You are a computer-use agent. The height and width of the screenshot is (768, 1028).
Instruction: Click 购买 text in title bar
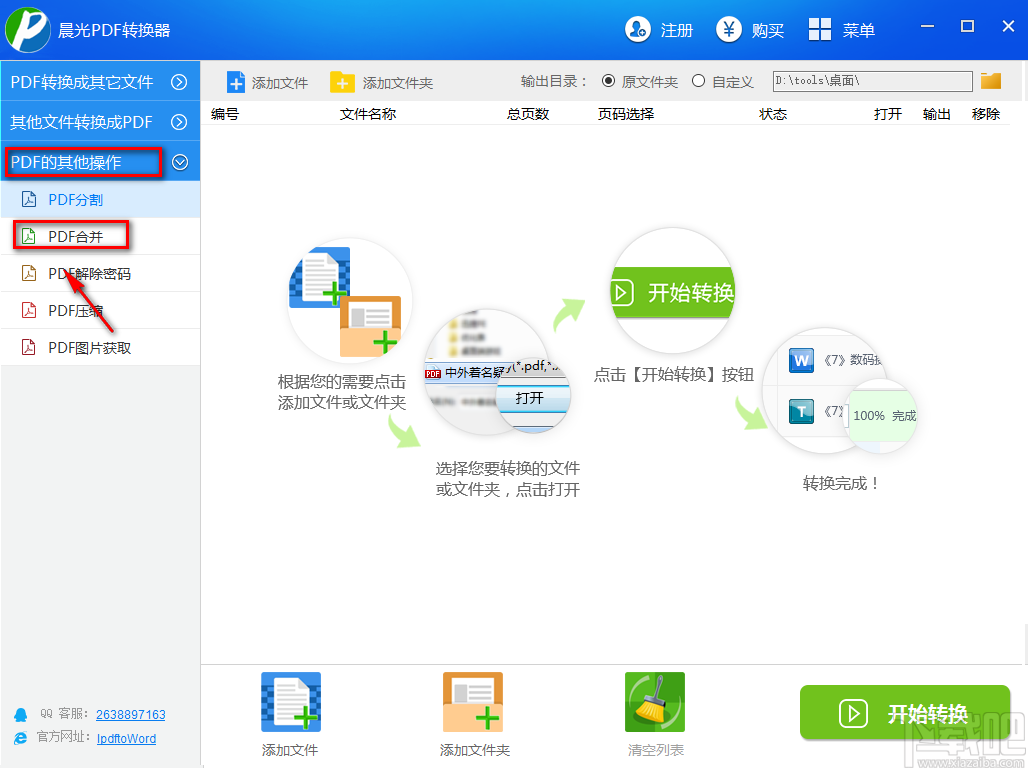click(768, 30)
